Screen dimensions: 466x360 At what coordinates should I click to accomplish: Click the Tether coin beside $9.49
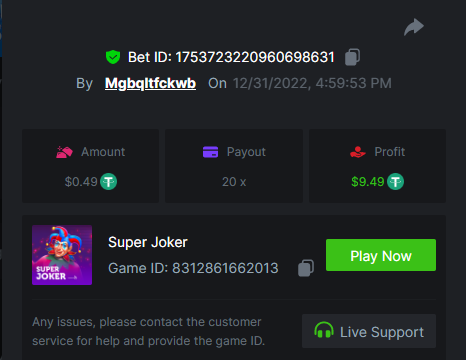[x=395, y=182]
